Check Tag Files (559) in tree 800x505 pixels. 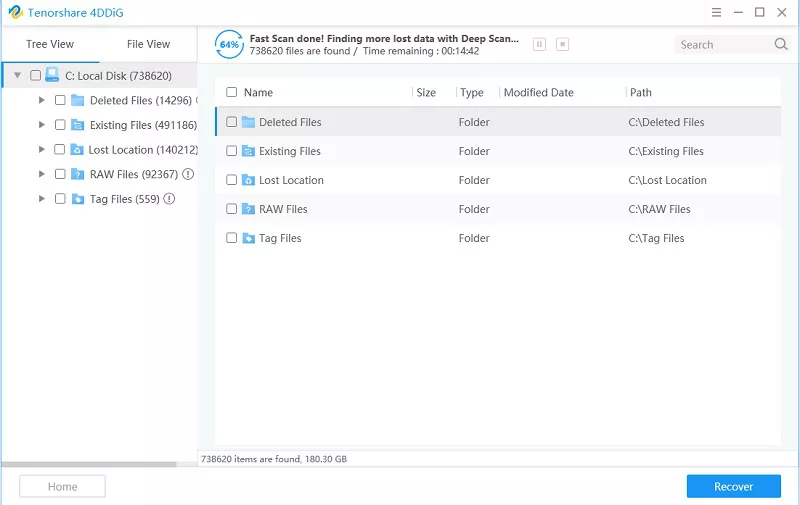(60, 199)
